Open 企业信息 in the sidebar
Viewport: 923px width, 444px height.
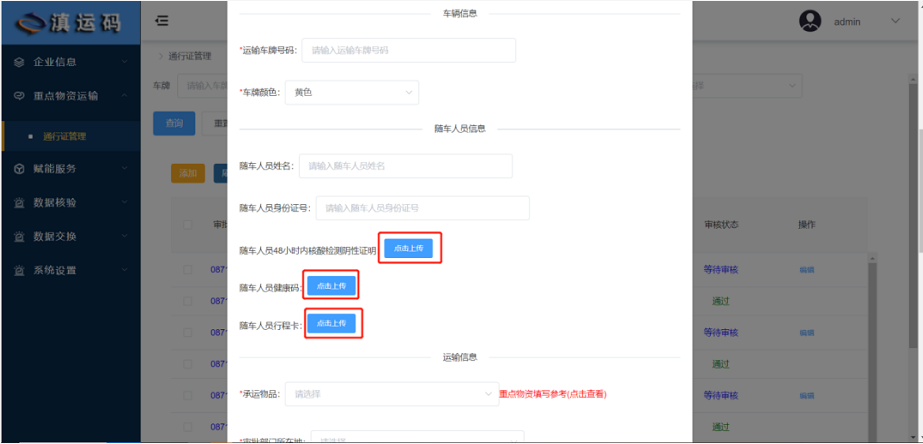click(x=55, y=62)
